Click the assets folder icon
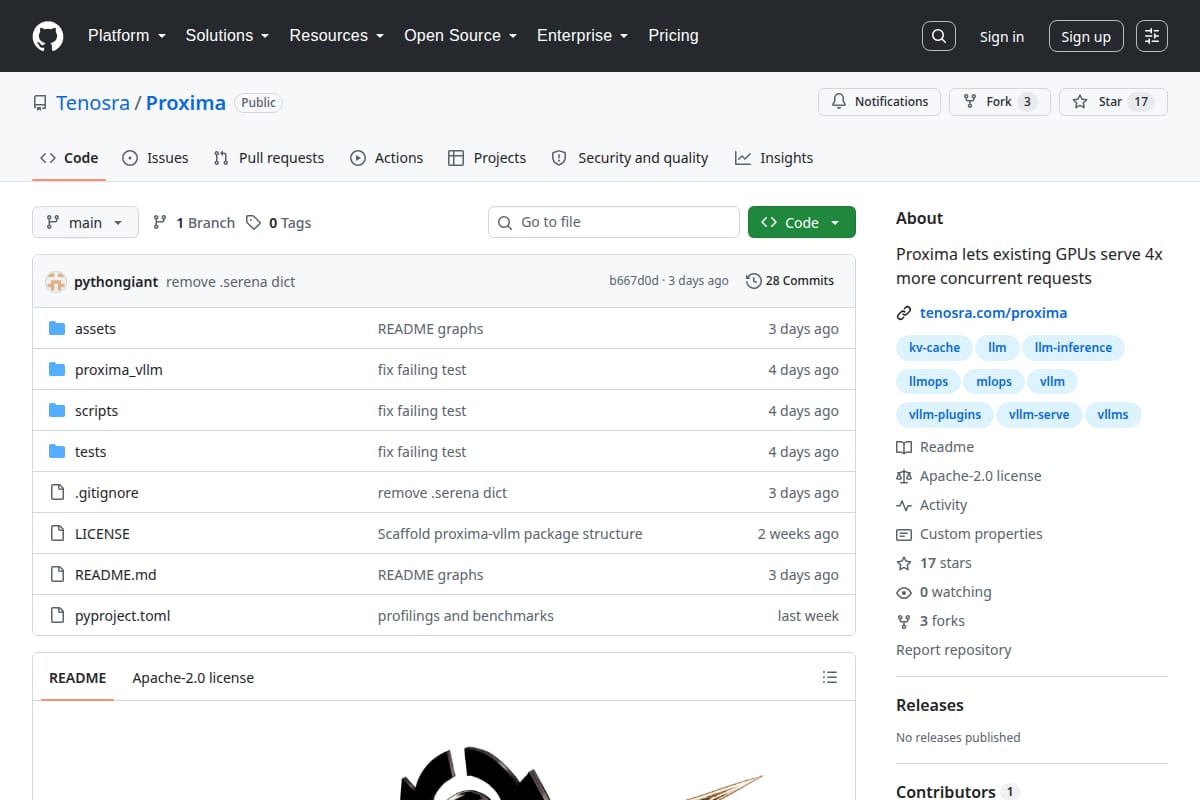This screenshot has width=1200, height=800. pyautogui.click(x=57, y=329)
